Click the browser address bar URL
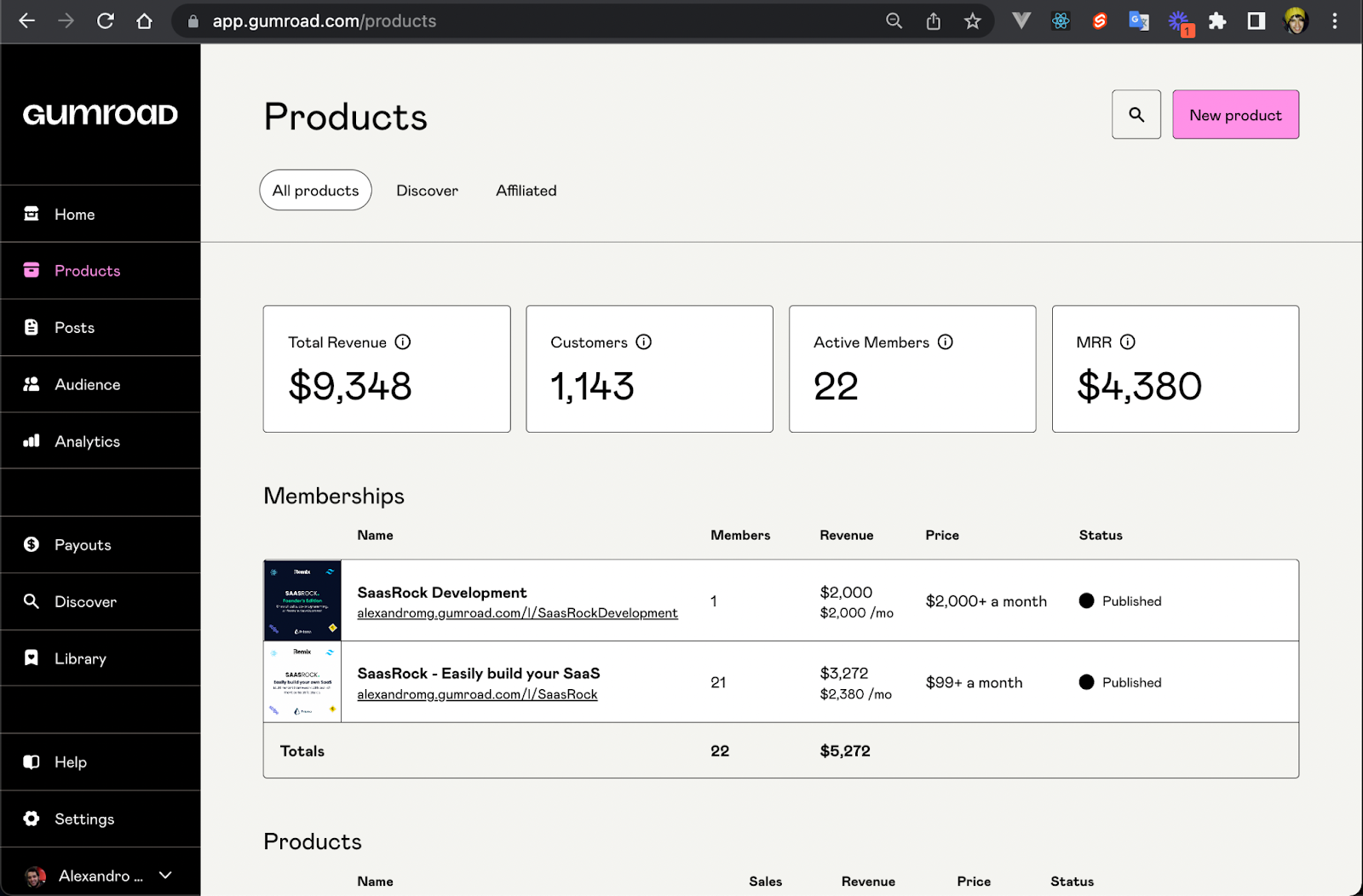This screenshot has width=1363, height=896. [x=324, y=21]
